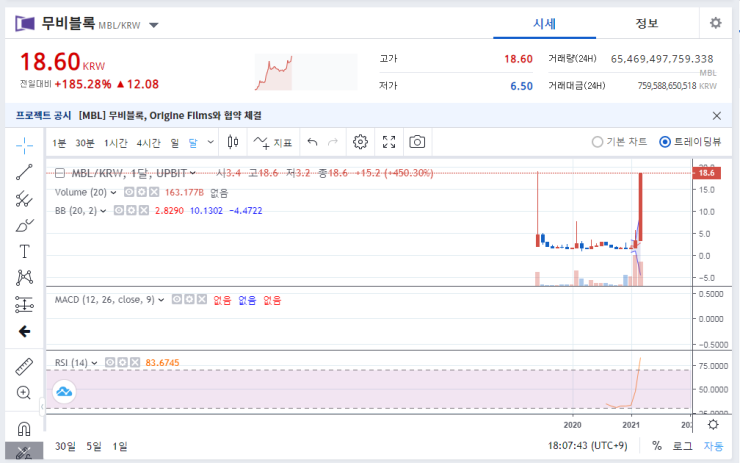Screen dimensions: 740x463
Task: Pick the brush drawing tool
Action: point(24,225)
